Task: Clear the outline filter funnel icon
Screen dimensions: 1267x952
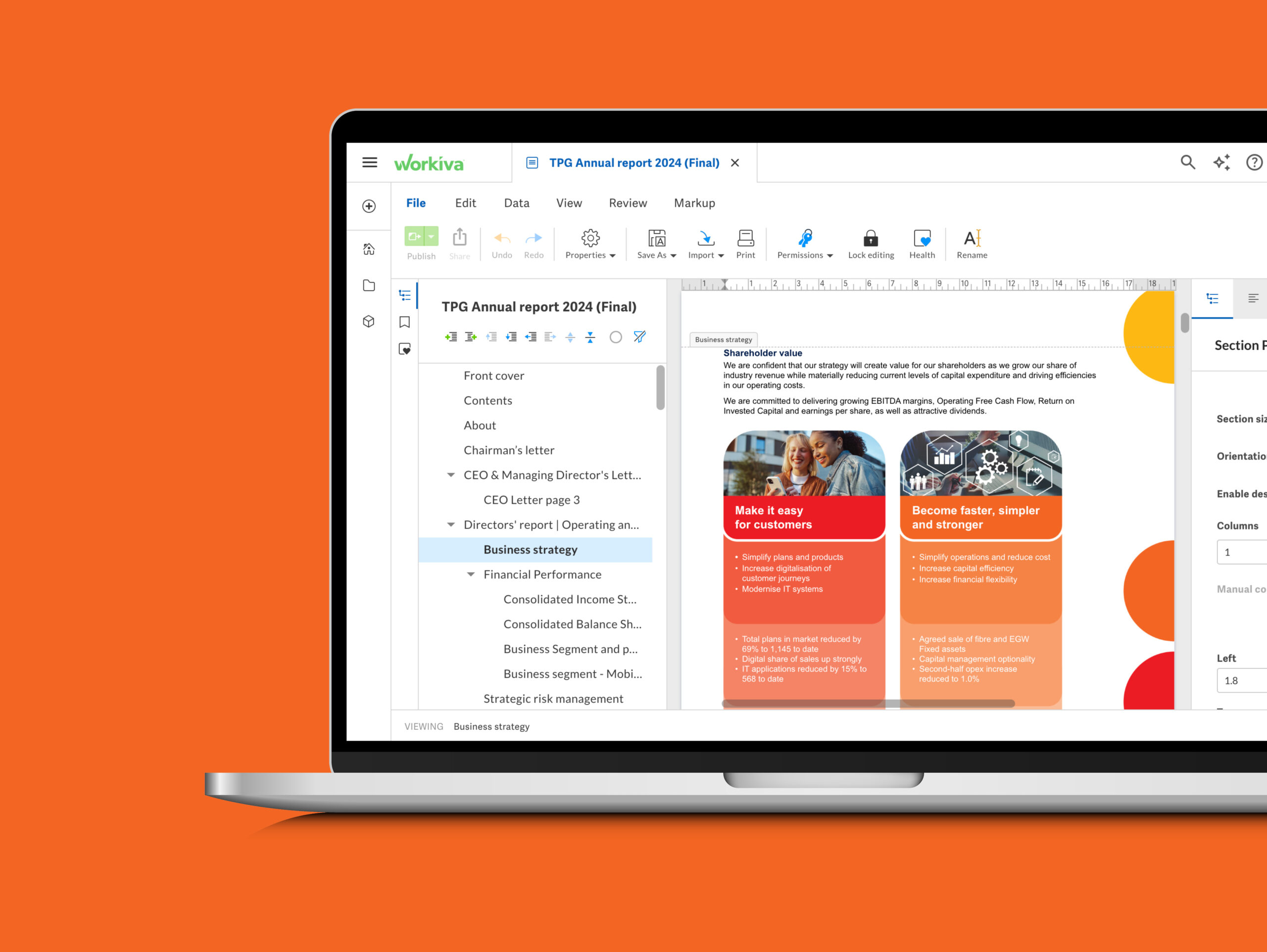Action: click(x=639, y=337)
